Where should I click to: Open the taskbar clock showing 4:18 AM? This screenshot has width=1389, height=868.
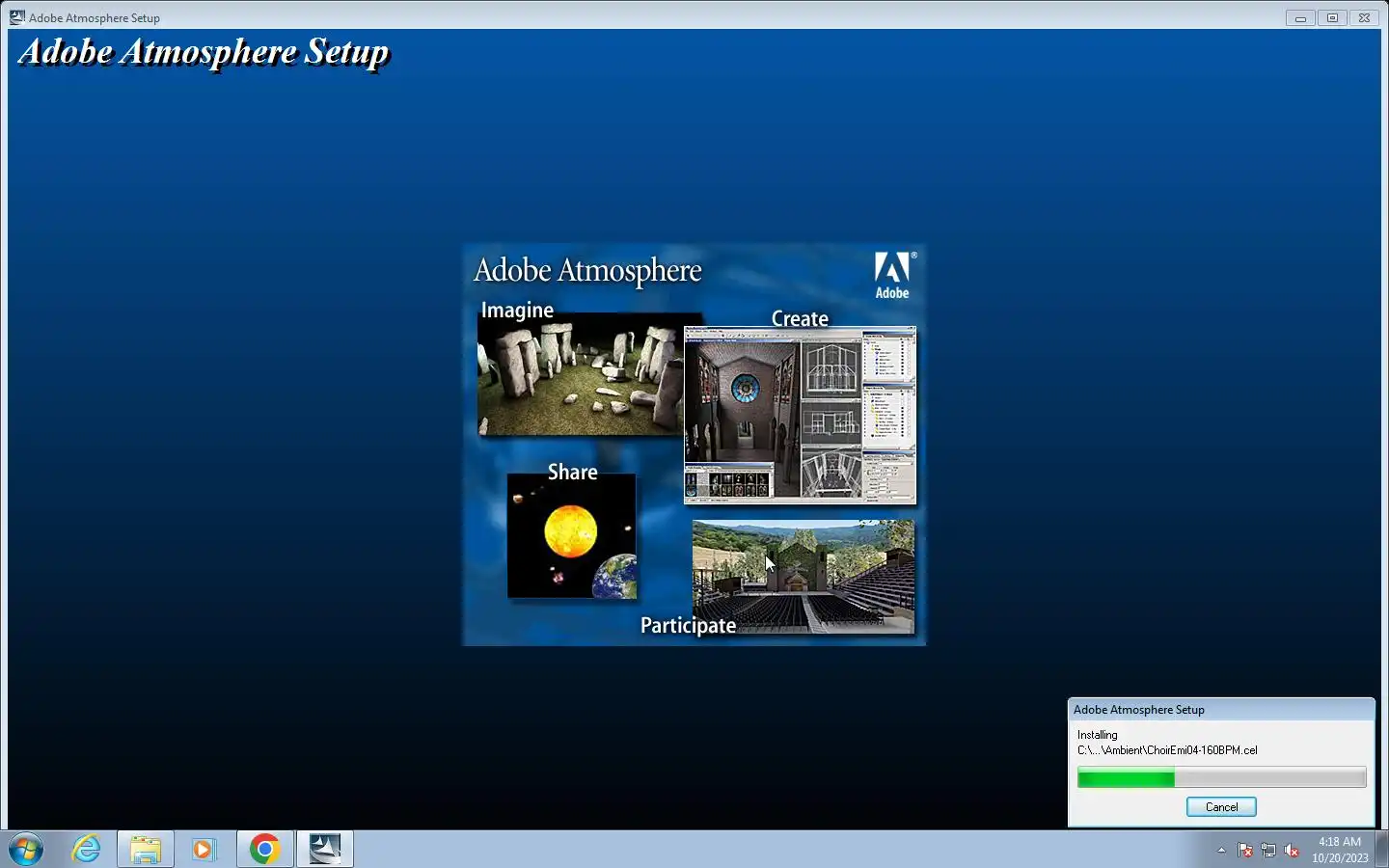point(1340,850)
